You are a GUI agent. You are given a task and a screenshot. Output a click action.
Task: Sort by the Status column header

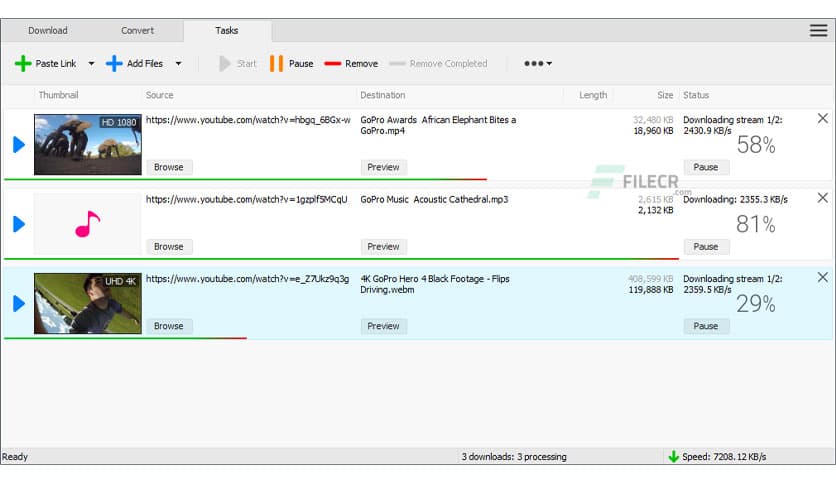(696, 95)
